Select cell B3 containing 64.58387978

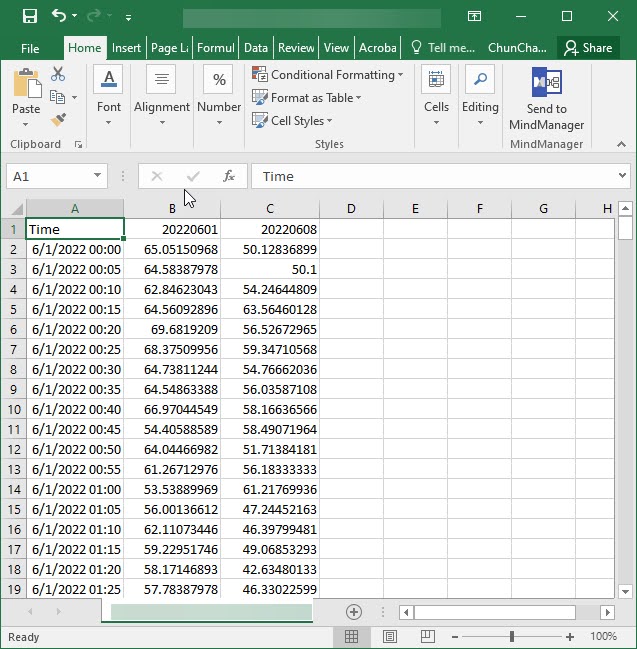(x=172, y=269)
